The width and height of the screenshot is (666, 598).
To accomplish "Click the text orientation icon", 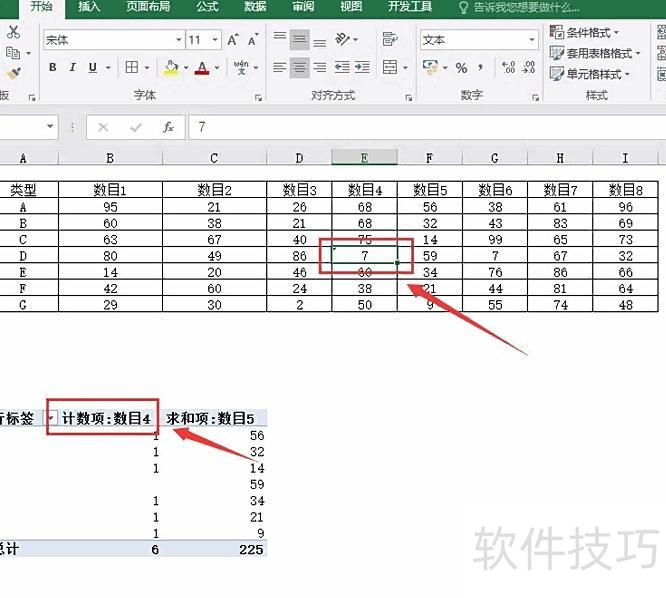I will click(342, 39).
